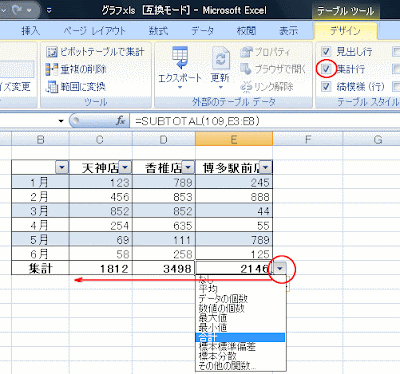Select 標本標準偏差 in the function list
The height and width of the screenshot is (374, 400).
click(240, 347)
